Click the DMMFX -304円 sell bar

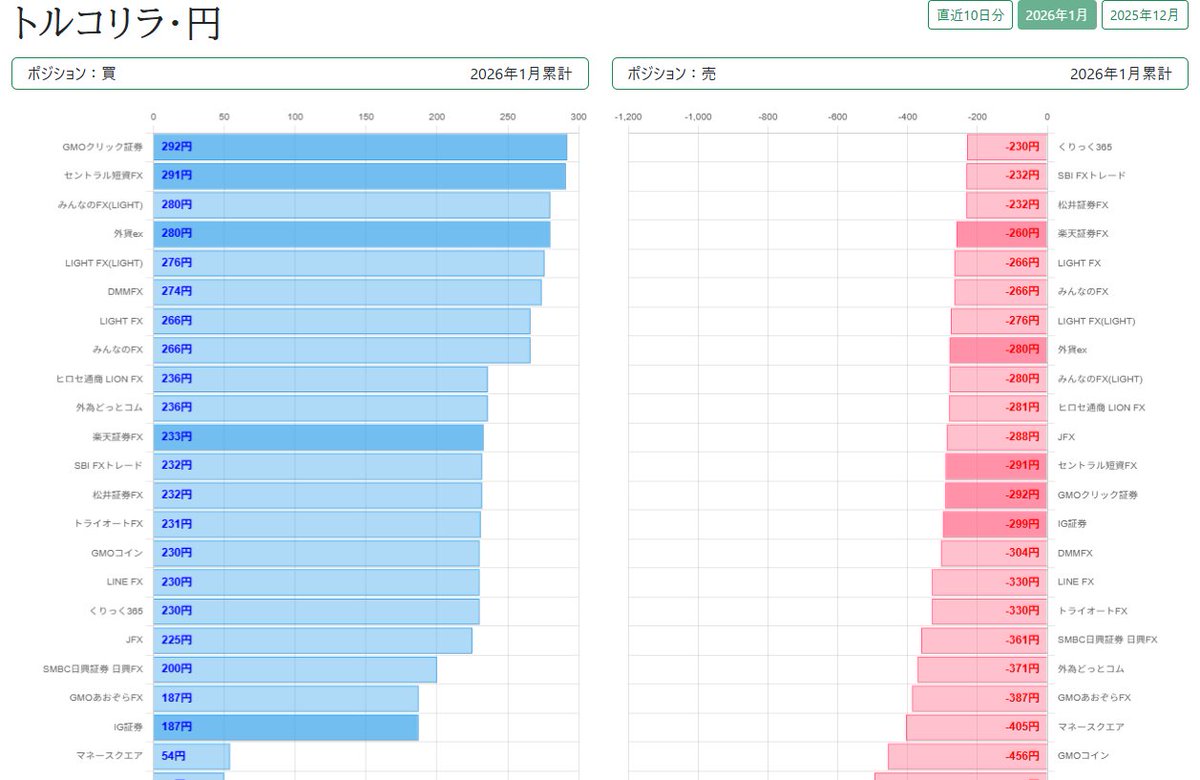click(x=994, y=553)
